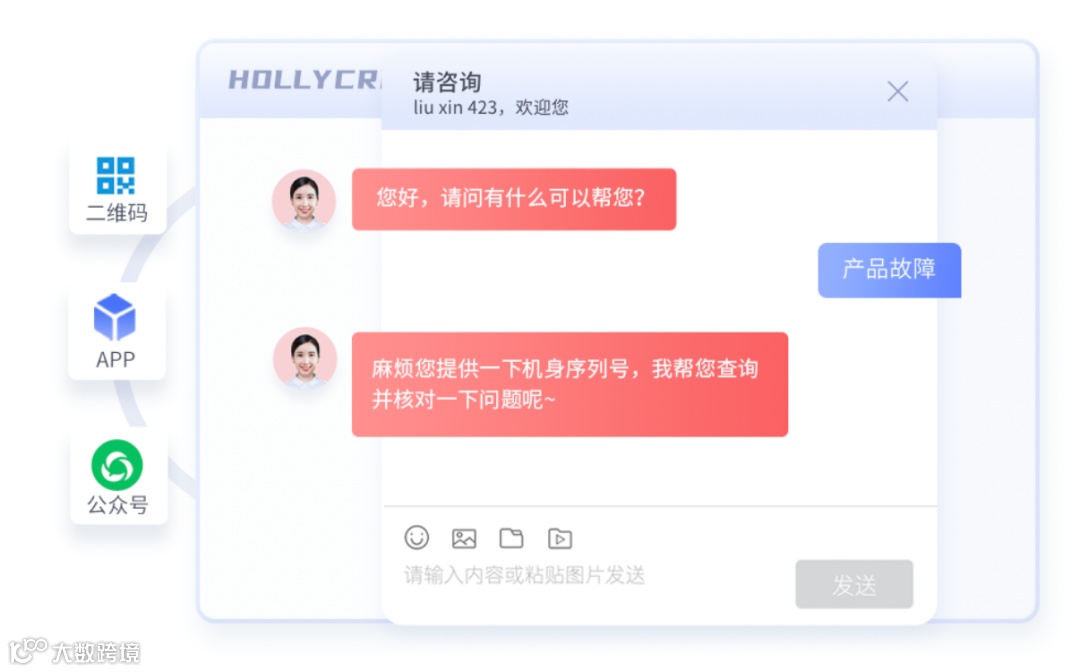
Task: Click the 请咨询 chat title
Action: point(447,82)
